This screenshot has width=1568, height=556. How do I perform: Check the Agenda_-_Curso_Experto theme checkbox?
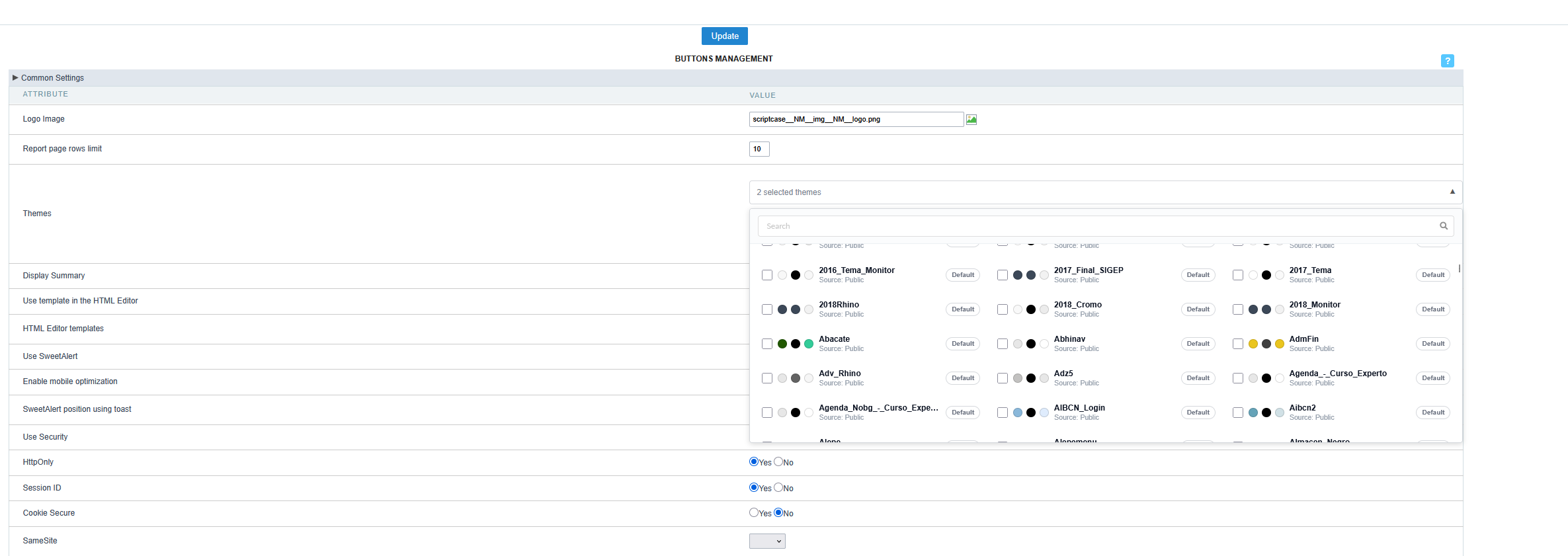(x=1238, y=378)
